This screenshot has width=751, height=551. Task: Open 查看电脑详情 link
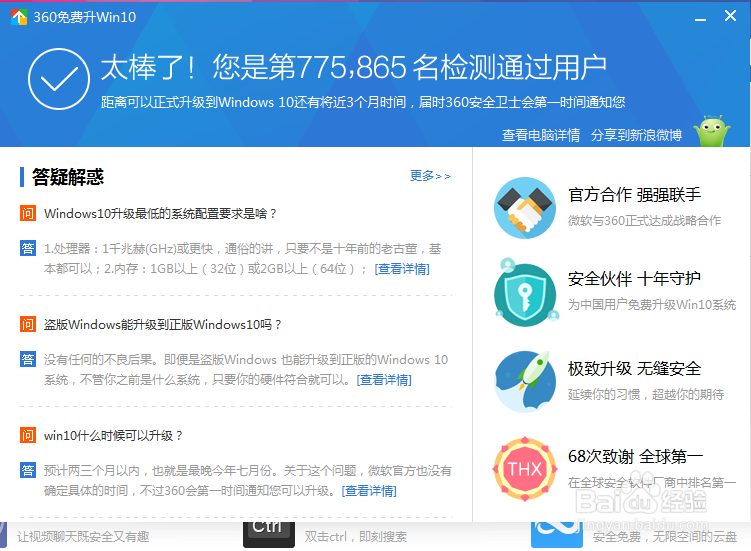pyautogui.click(x=540, y=135)
